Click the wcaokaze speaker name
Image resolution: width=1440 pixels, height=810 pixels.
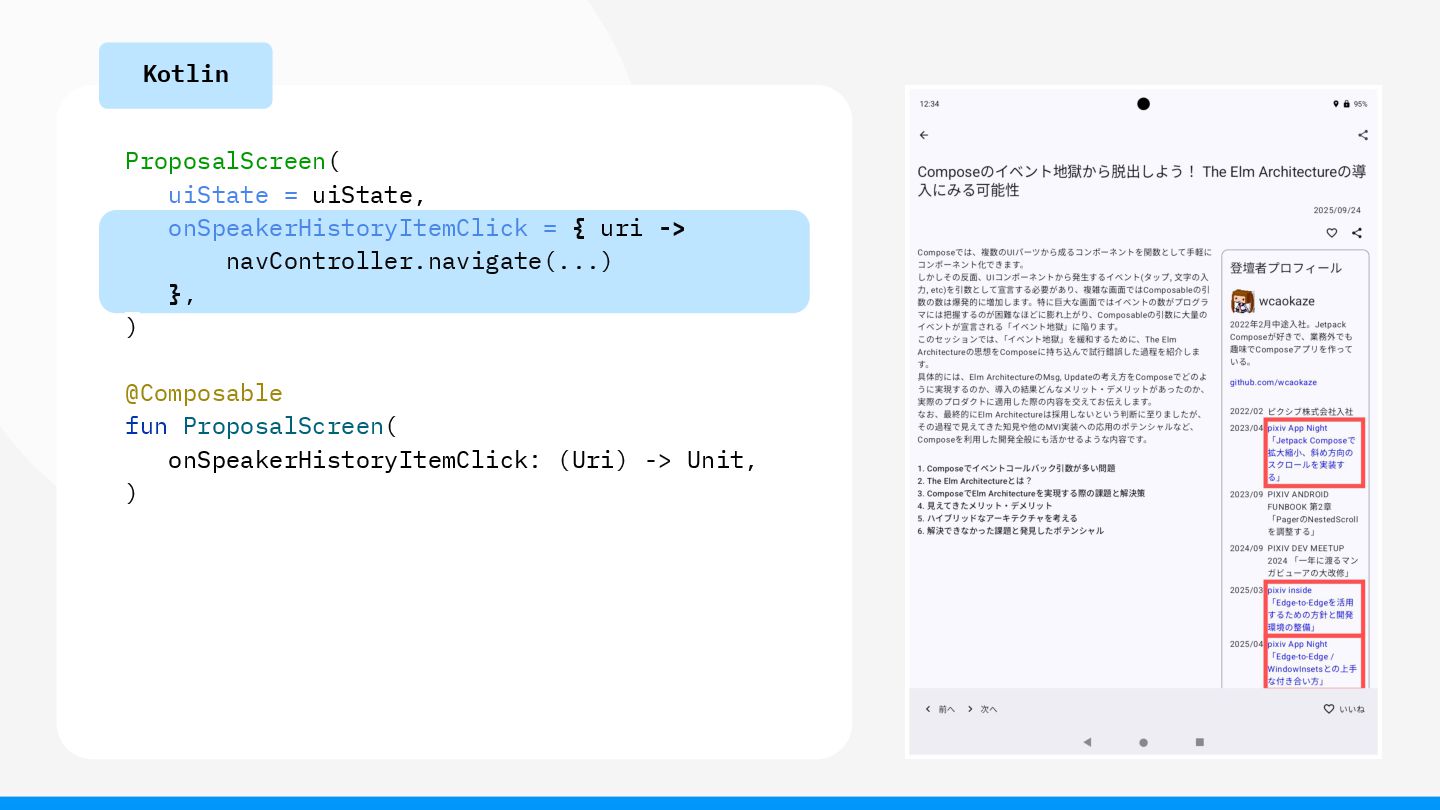coord(1287,301)
